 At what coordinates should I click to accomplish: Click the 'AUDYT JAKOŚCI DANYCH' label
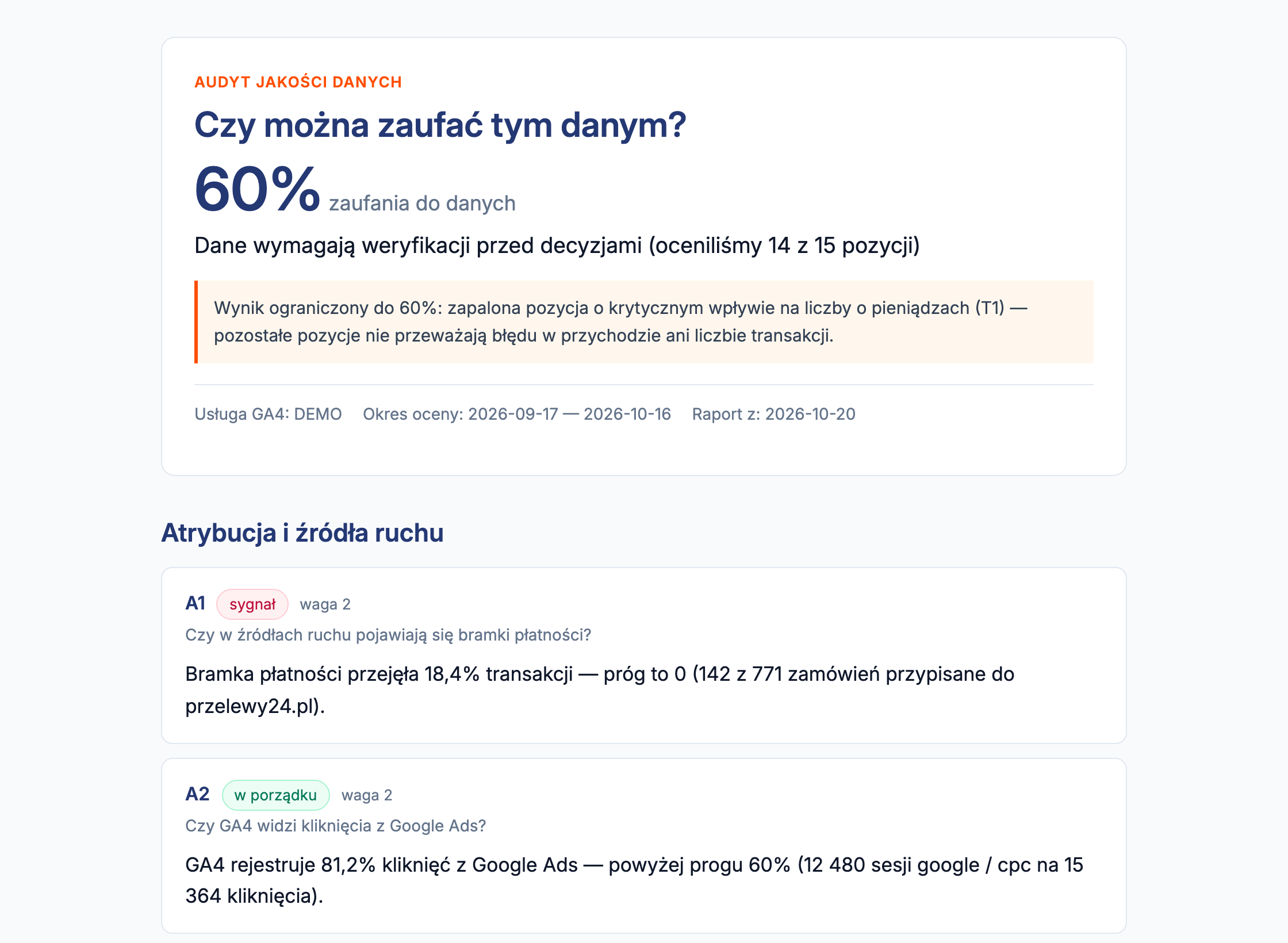click(298, 82)
